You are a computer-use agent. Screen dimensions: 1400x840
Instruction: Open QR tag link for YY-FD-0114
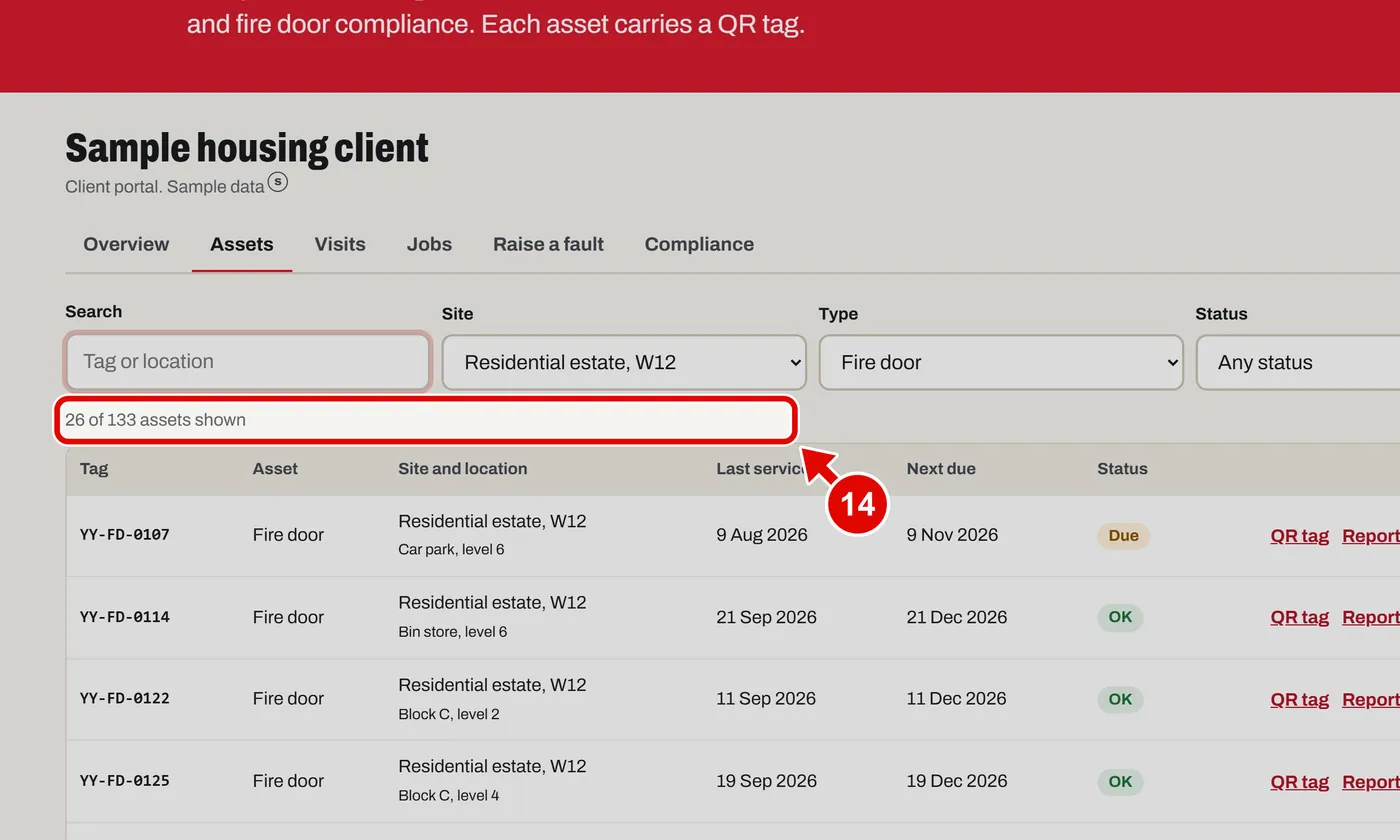[x=1299, y=617]
